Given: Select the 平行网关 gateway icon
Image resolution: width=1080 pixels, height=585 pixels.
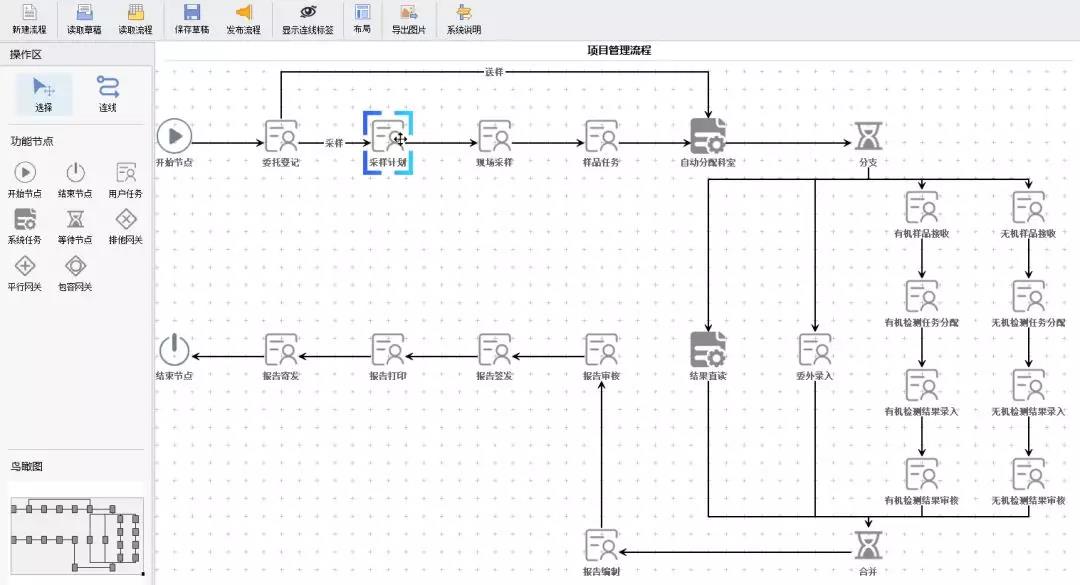Looking at the screenshot, I should pos(25,270).
